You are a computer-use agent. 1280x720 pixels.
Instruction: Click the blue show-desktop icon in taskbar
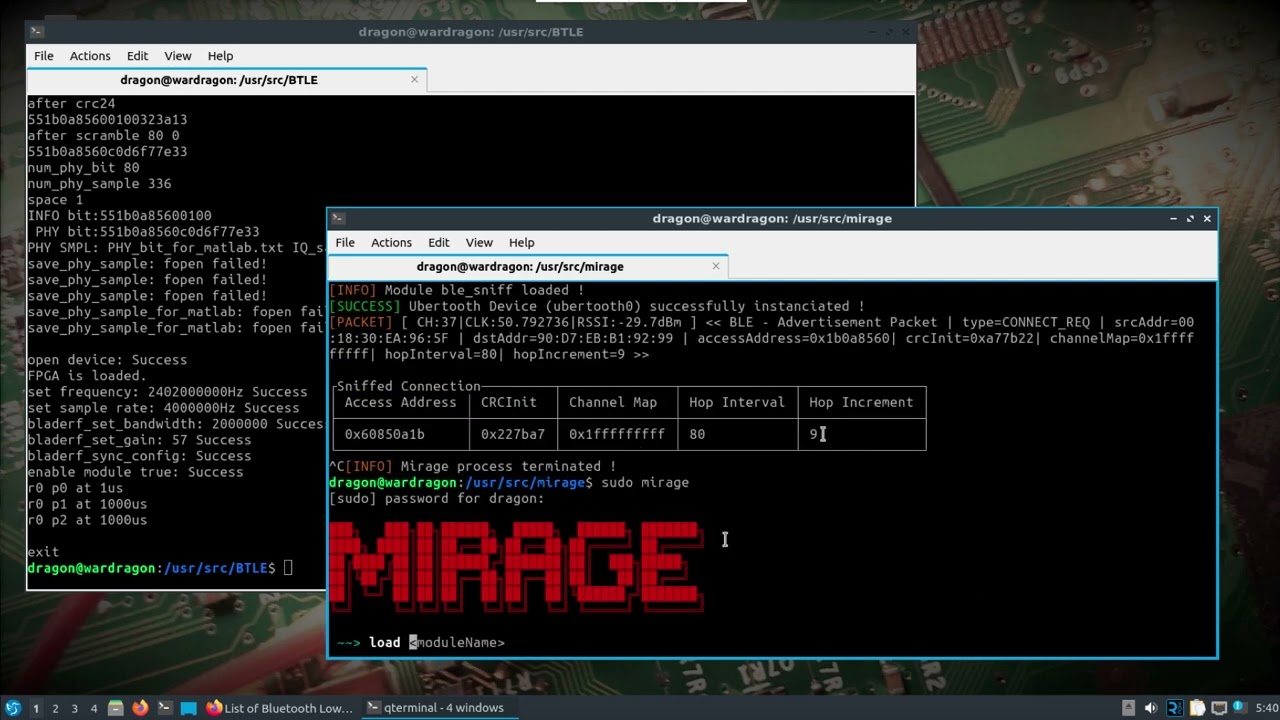188,708
